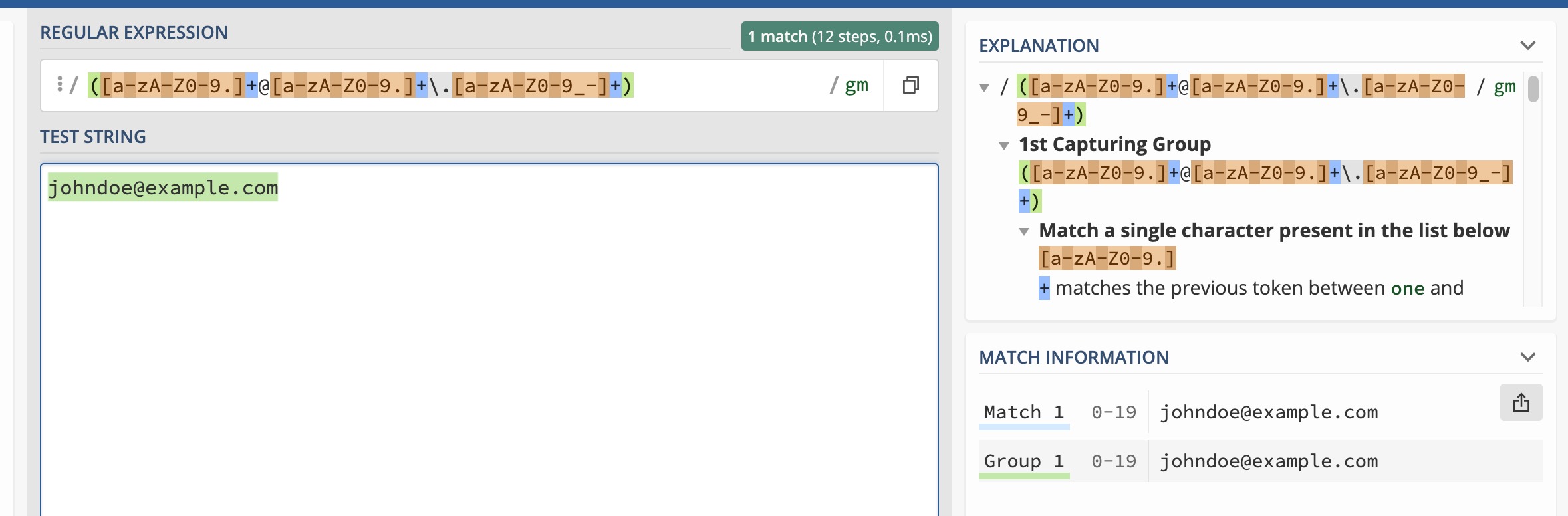The width and height of the screenshot is (1568, 516).
Task: Click the MATCH INFORMATION section title
Action: pos(1073,357)
